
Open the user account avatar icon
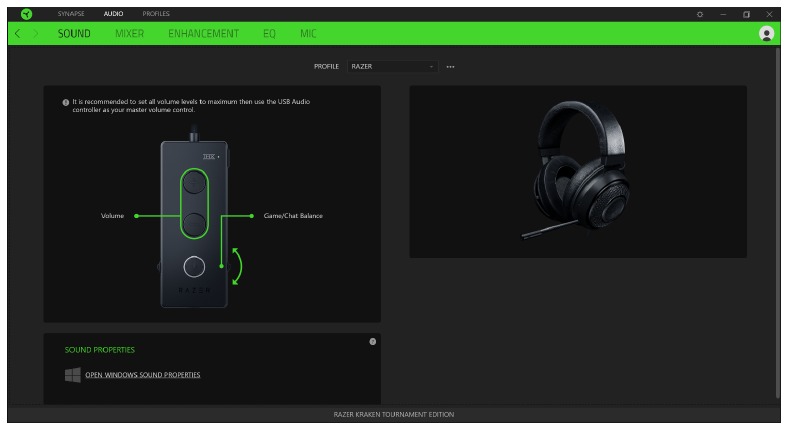pos(766,34)
